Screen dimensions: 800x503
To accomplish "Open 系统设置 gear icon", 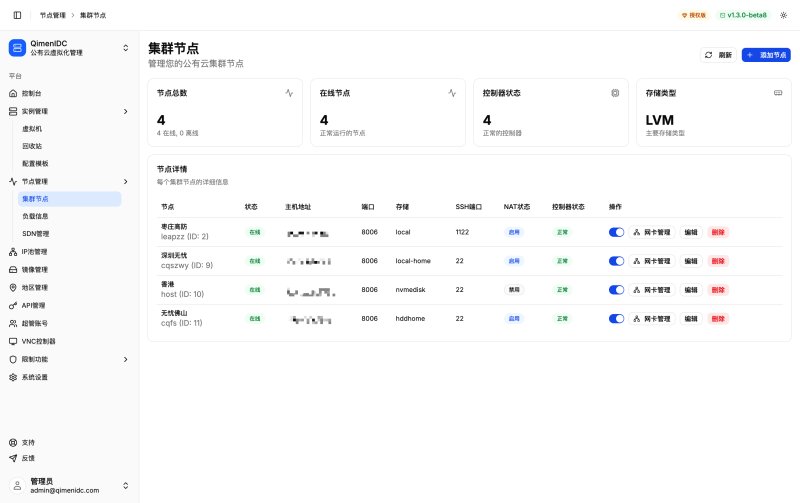I will (x=13, y=377).
